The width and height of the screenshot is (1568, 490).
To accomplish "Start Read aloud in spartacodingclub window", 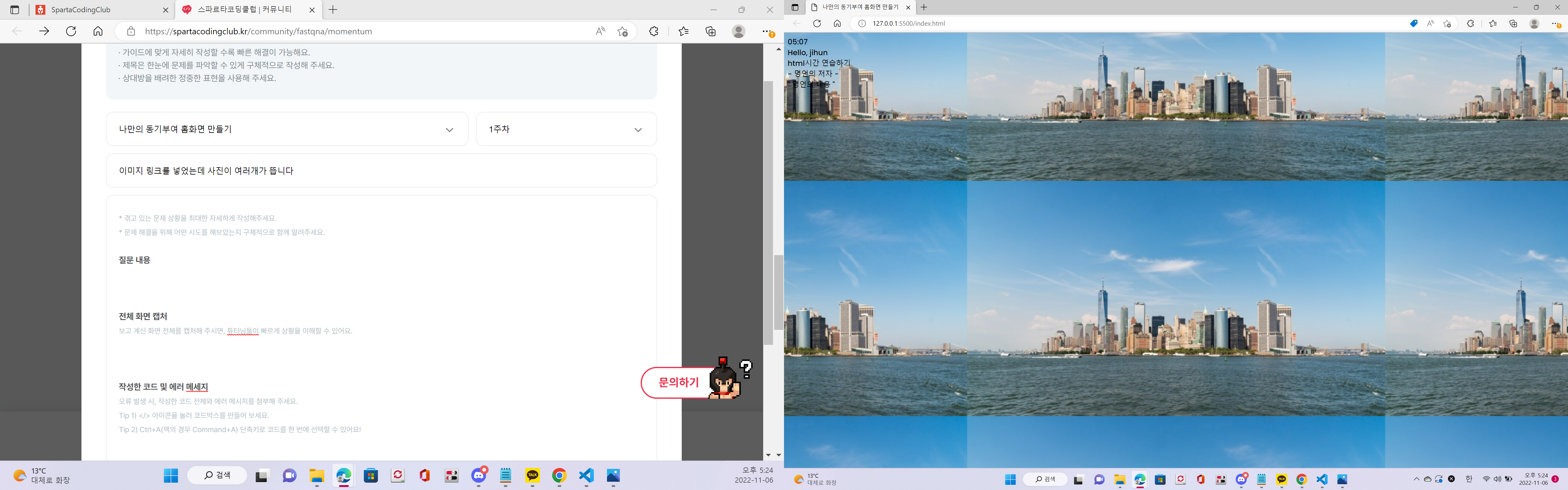I will (601, 31).
